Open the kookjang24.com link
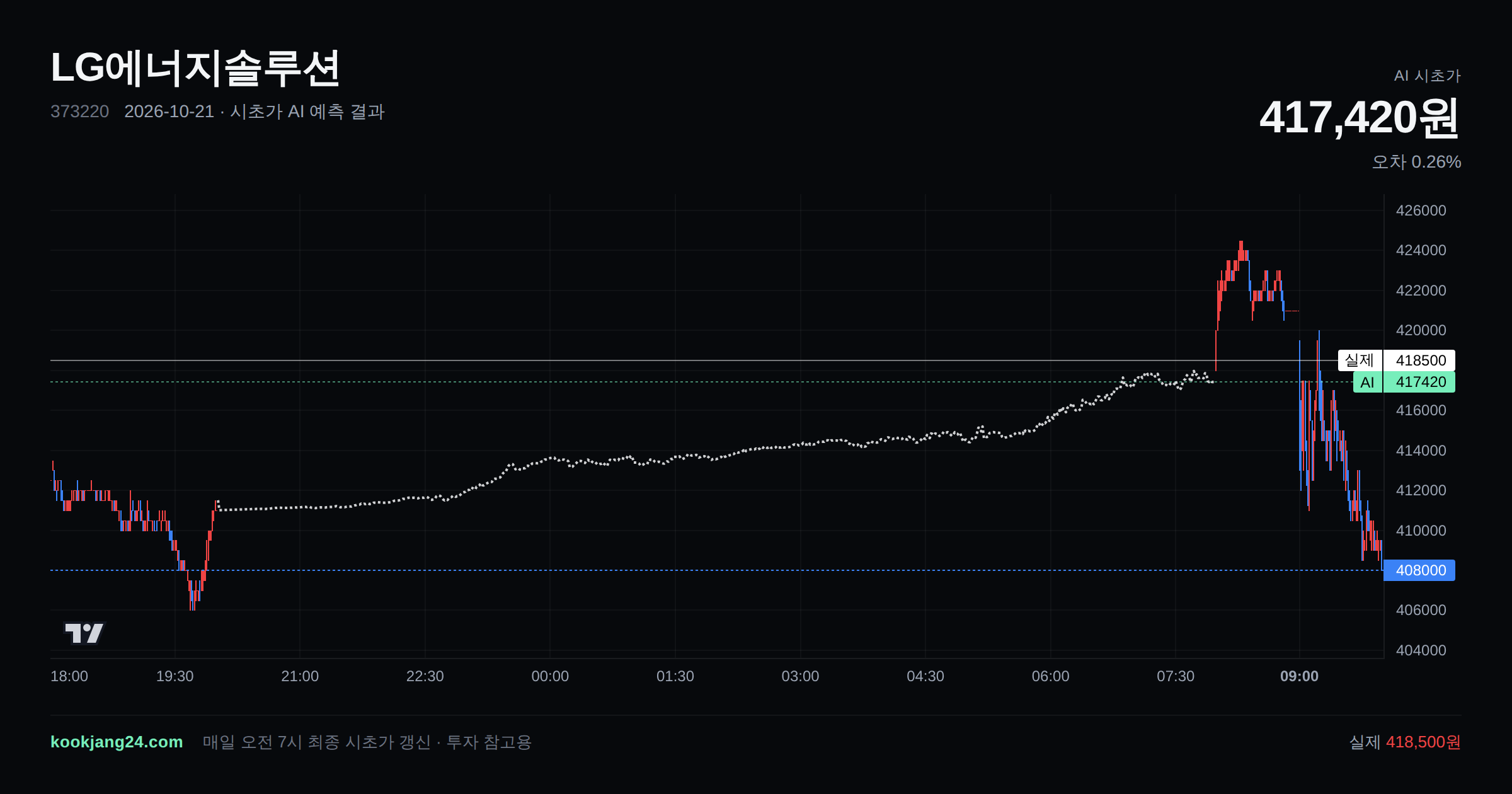The height and width of the screenshot is (794, 1512). click(x=117, y=742)
